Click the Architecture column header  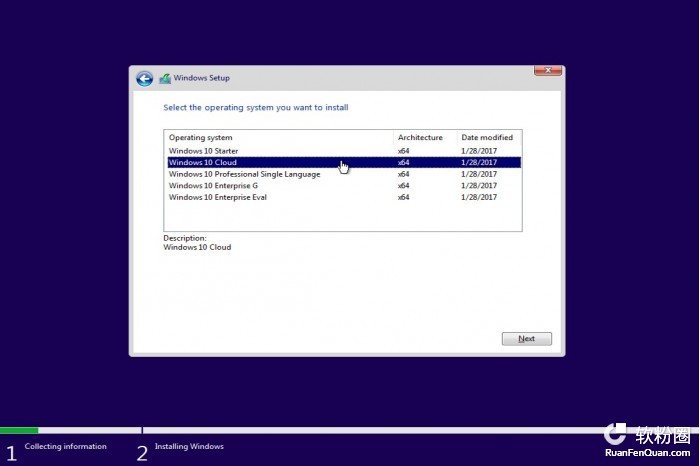coord(425,137)
